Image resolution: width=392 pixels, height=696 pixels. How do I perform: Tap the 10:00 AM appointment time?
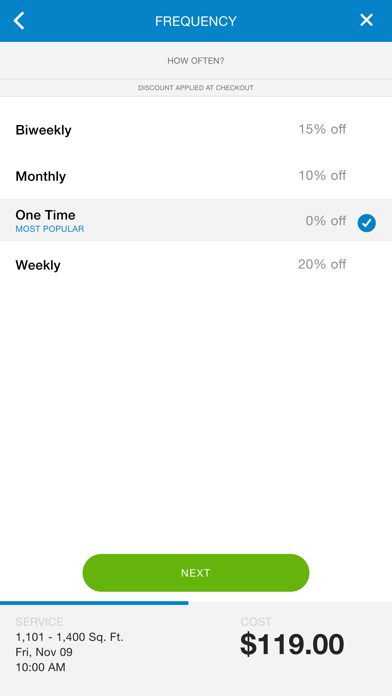[40, 667]
